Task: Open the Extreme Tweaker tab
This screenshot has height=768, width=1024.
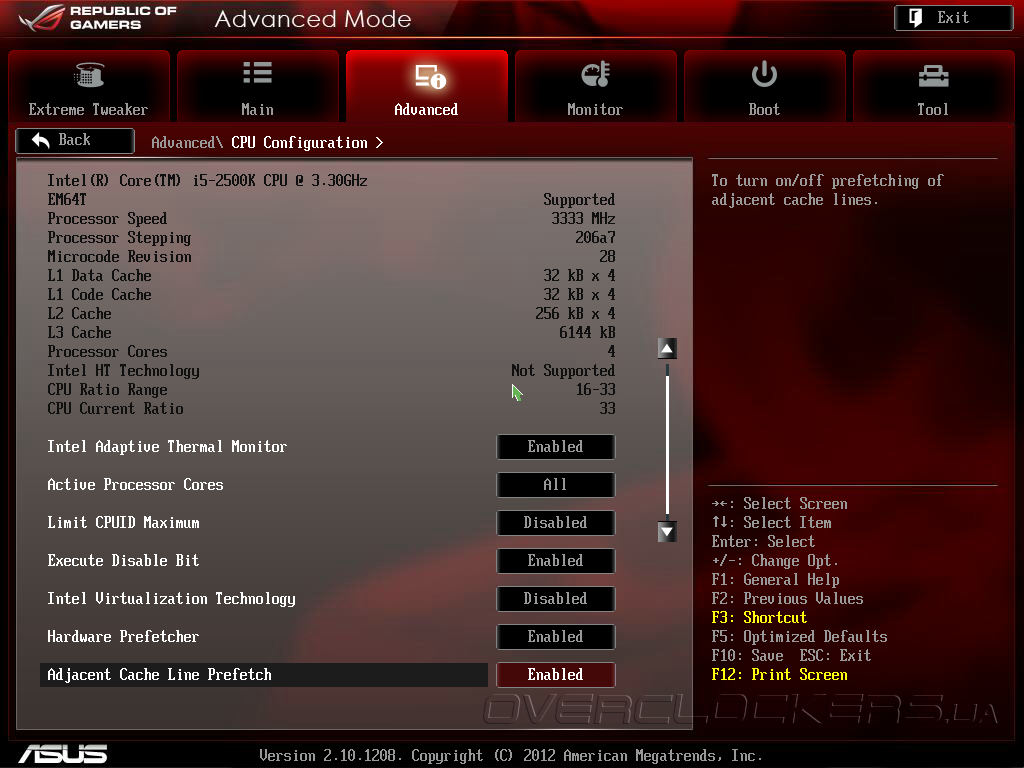Action: click(x=89, y=86)
